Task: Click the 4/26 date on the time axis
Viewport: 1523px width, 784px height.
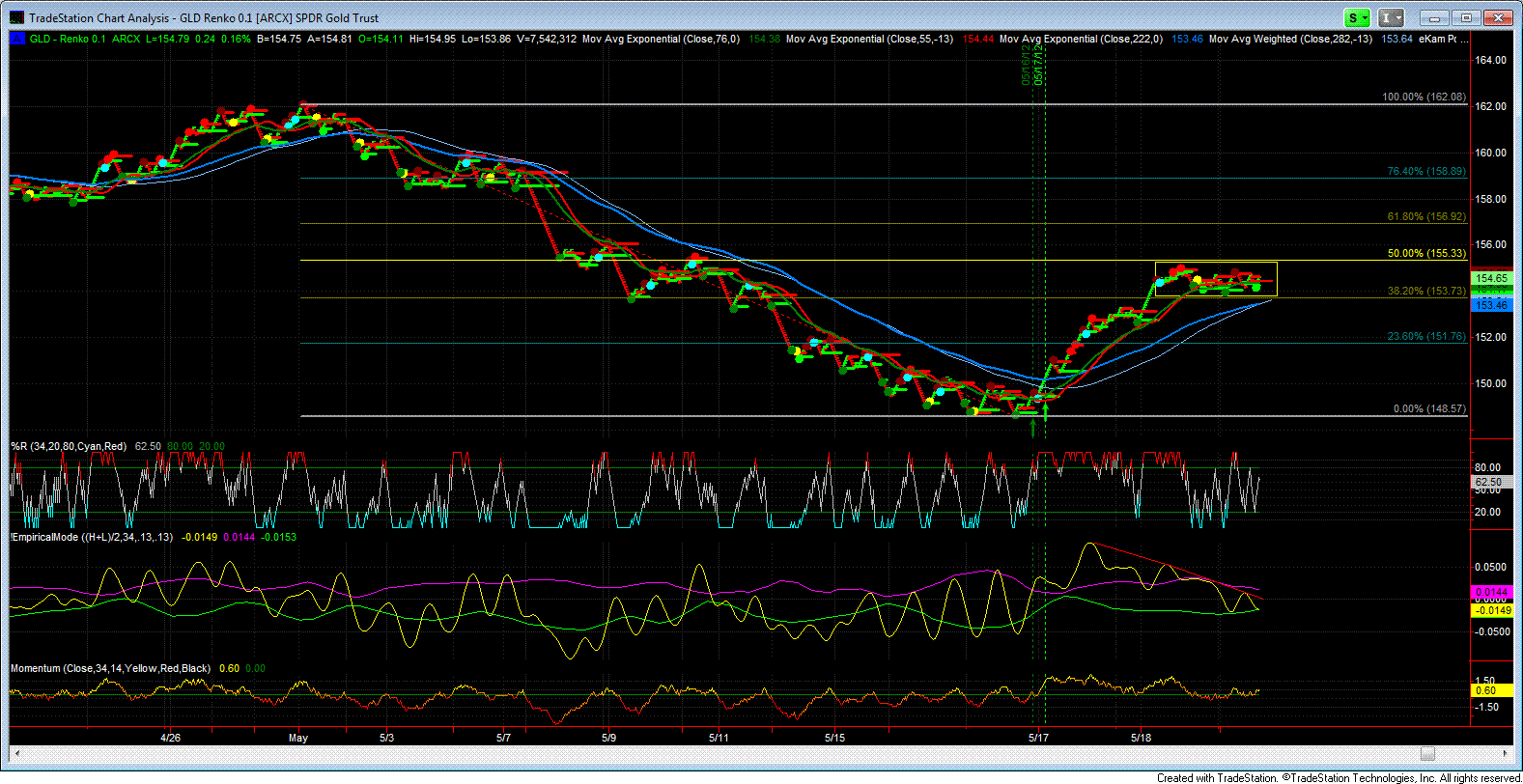Action: (x=171, y=738)
